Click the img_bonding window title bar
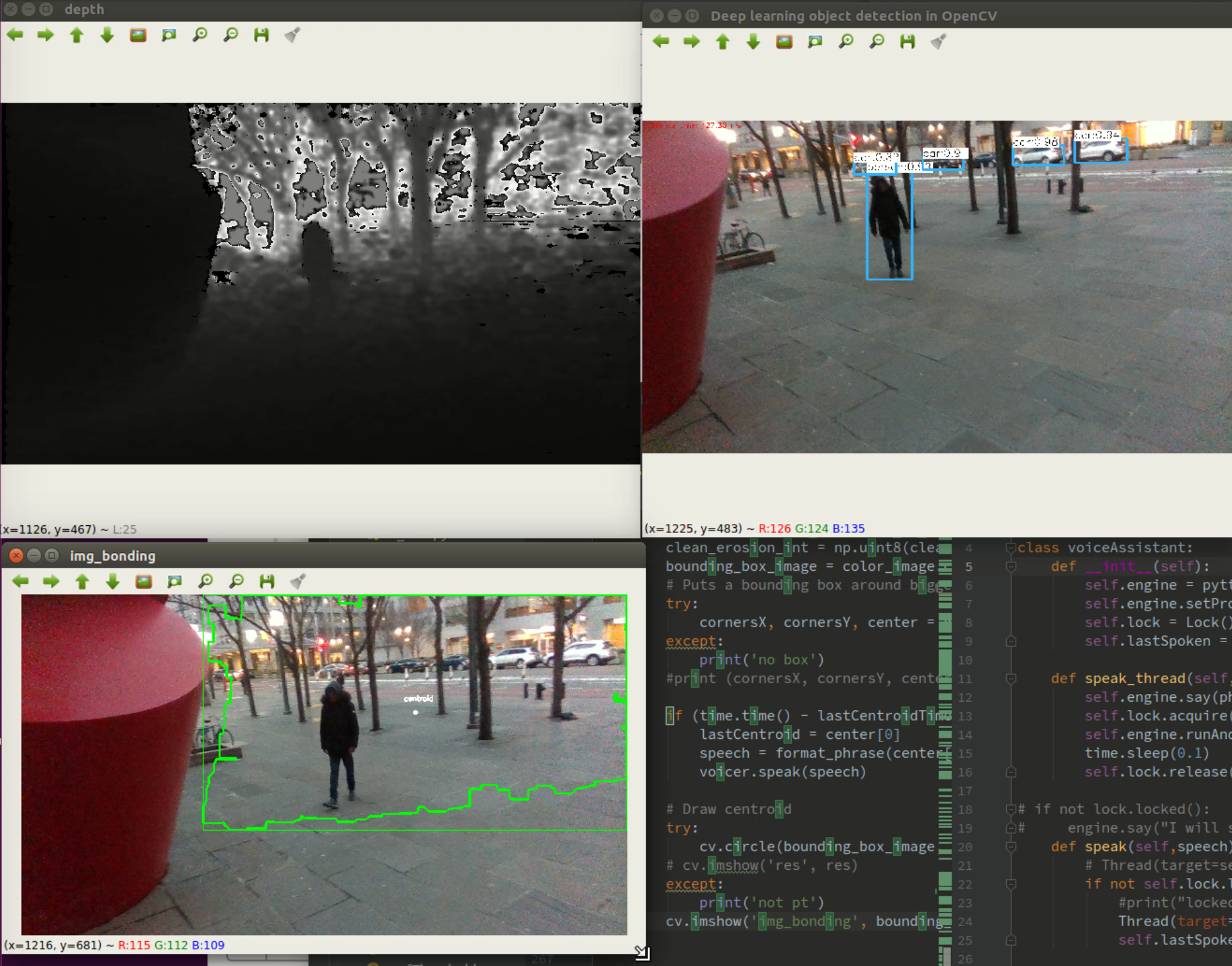1232x966 pixels. pos(321,555)
